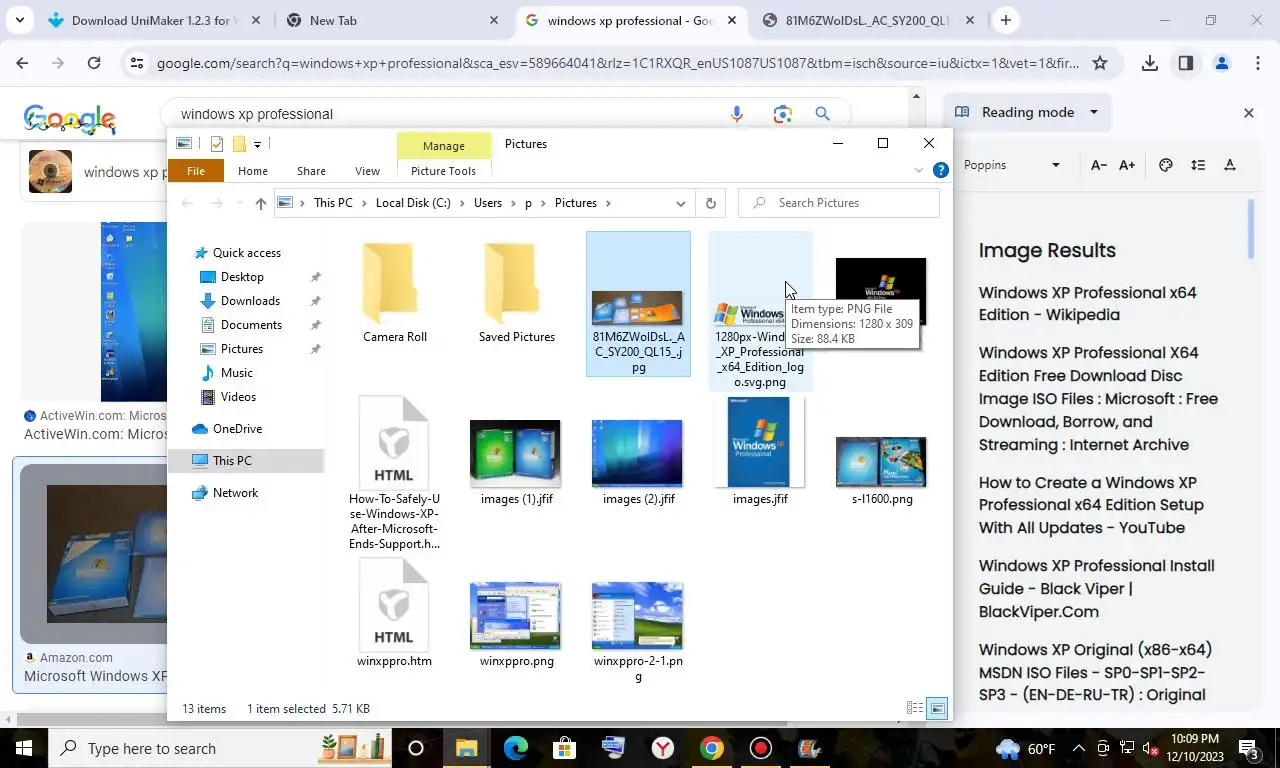Select the winxppro.htm file
The width and height of the screenshot is (1280, 768).
pyautogui.click(x=394, y=615)
